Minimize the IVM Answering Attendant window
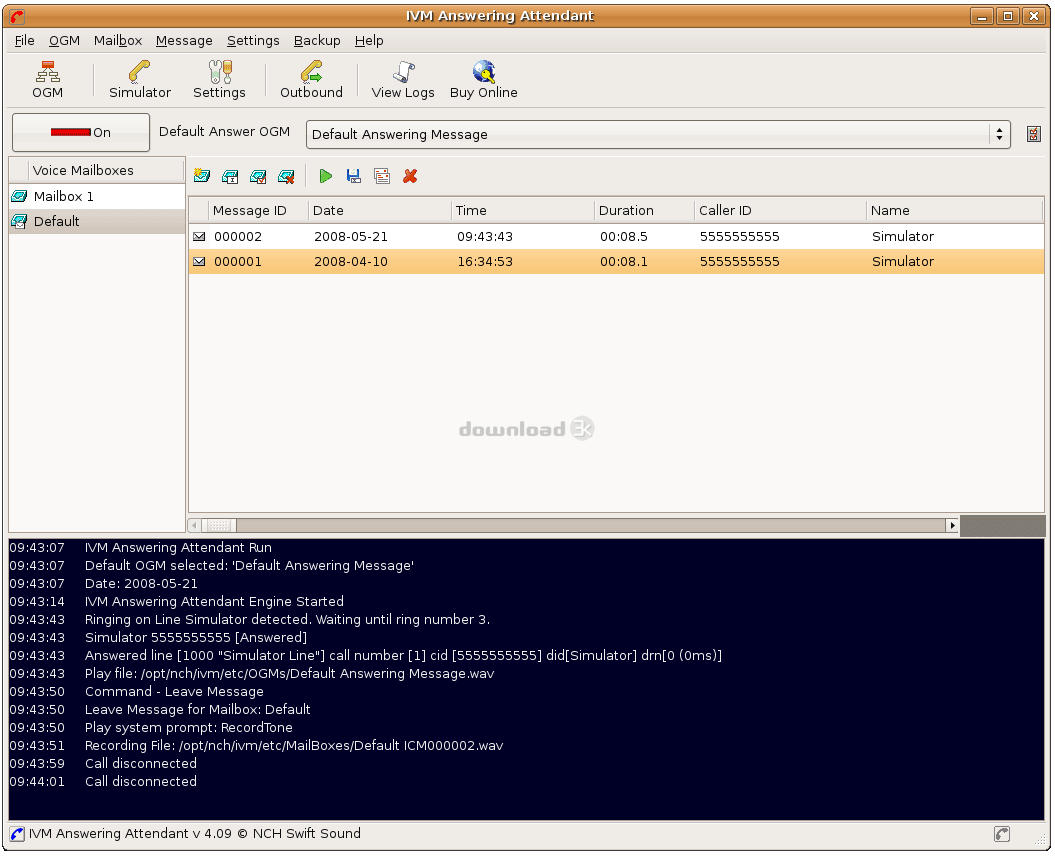 (982, 16)
